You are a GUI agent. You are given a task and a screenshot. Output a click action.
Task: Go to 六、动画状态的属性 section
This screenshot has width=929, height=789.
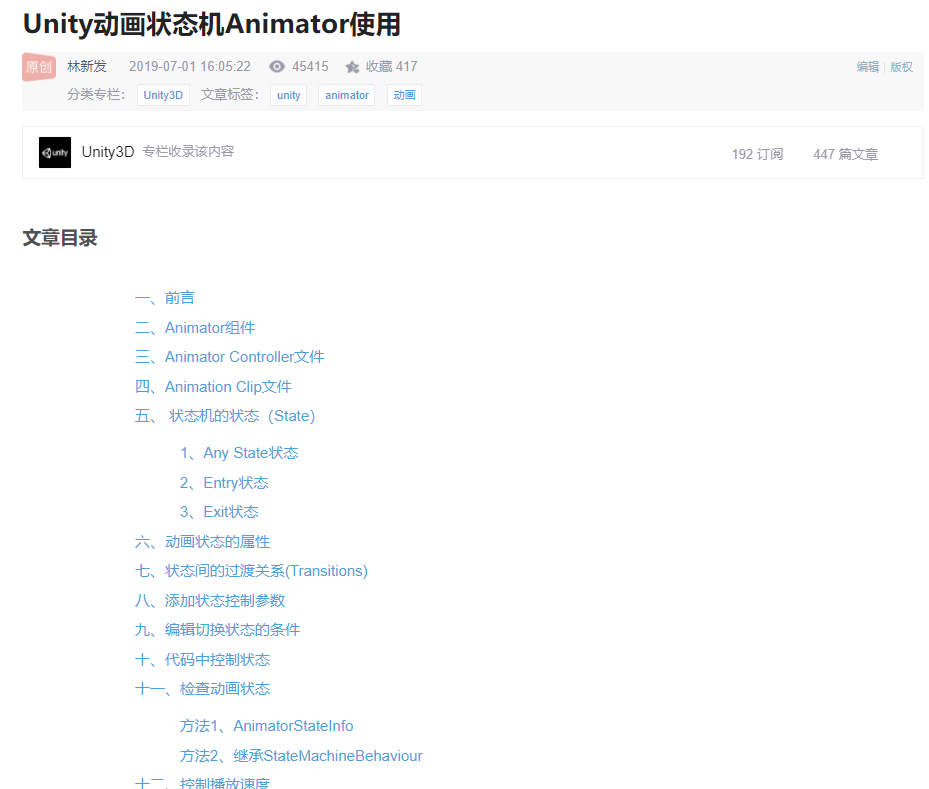tap(202, 541)
